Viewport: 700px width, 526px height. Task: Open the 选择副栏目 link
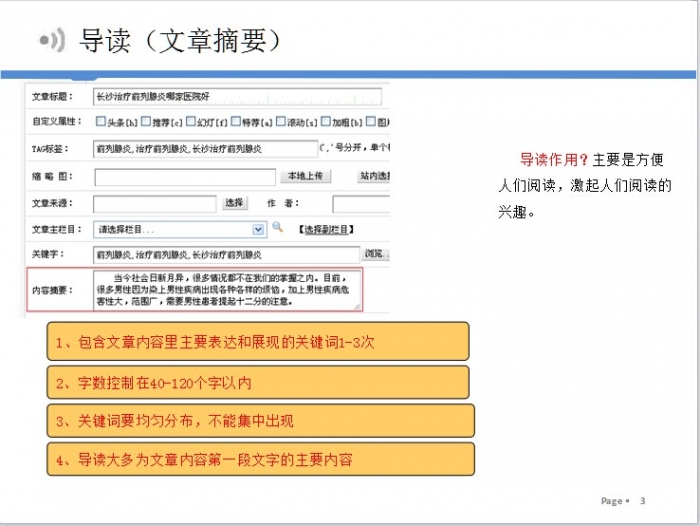pos(325,229)
